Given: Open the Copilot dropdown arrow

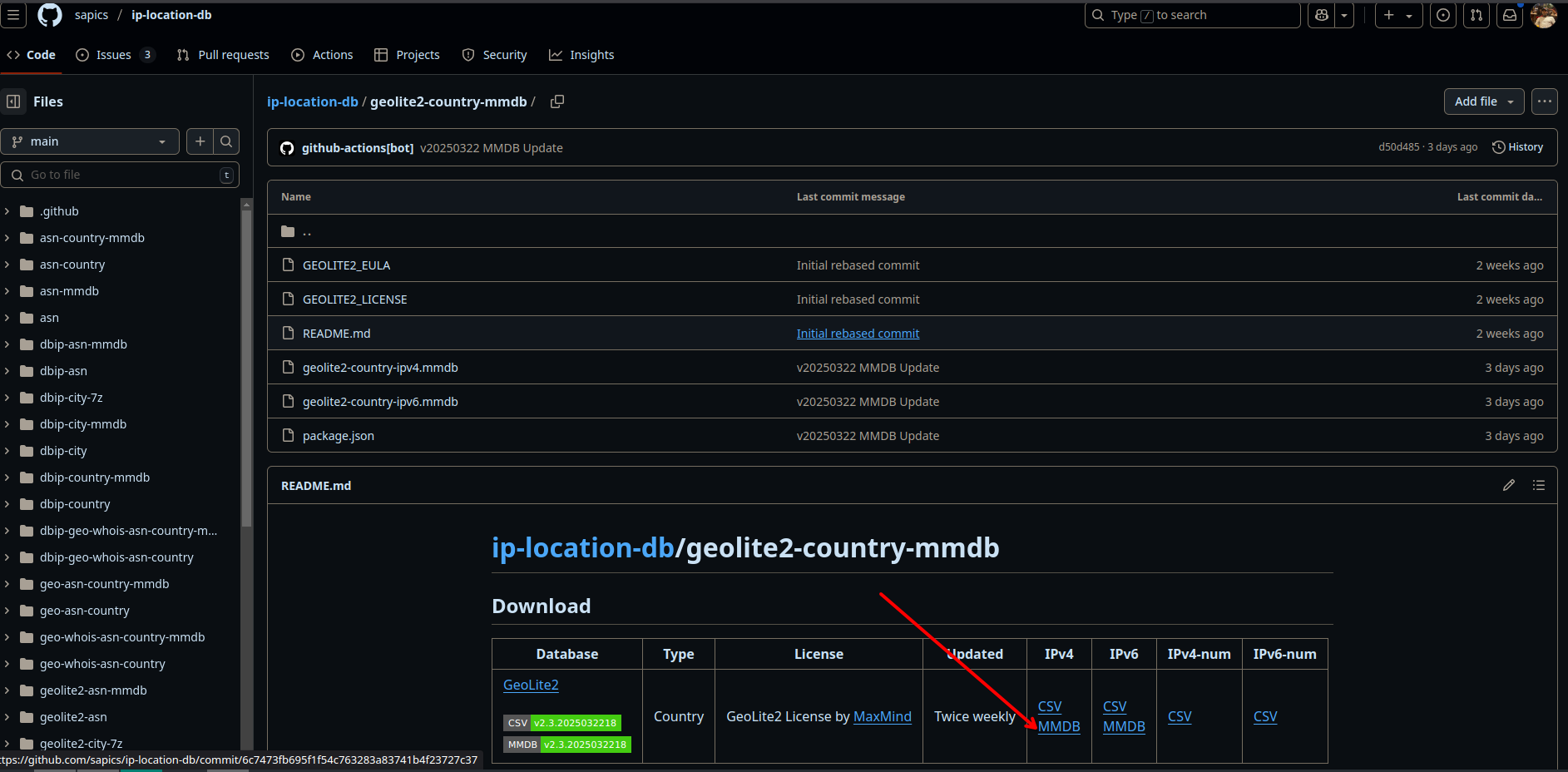Looking at the screenshot, I should pyautogui.click(x=1344, y=15).
